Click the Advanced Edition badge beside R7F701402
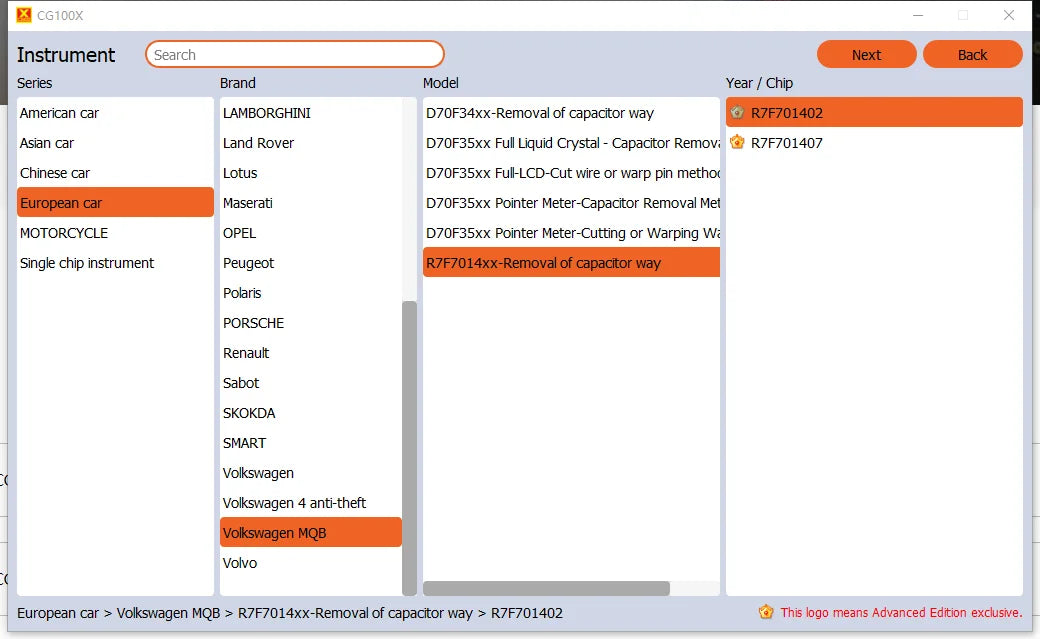Viewport: 1040px width, 639px height. click(x=737, y=112)
